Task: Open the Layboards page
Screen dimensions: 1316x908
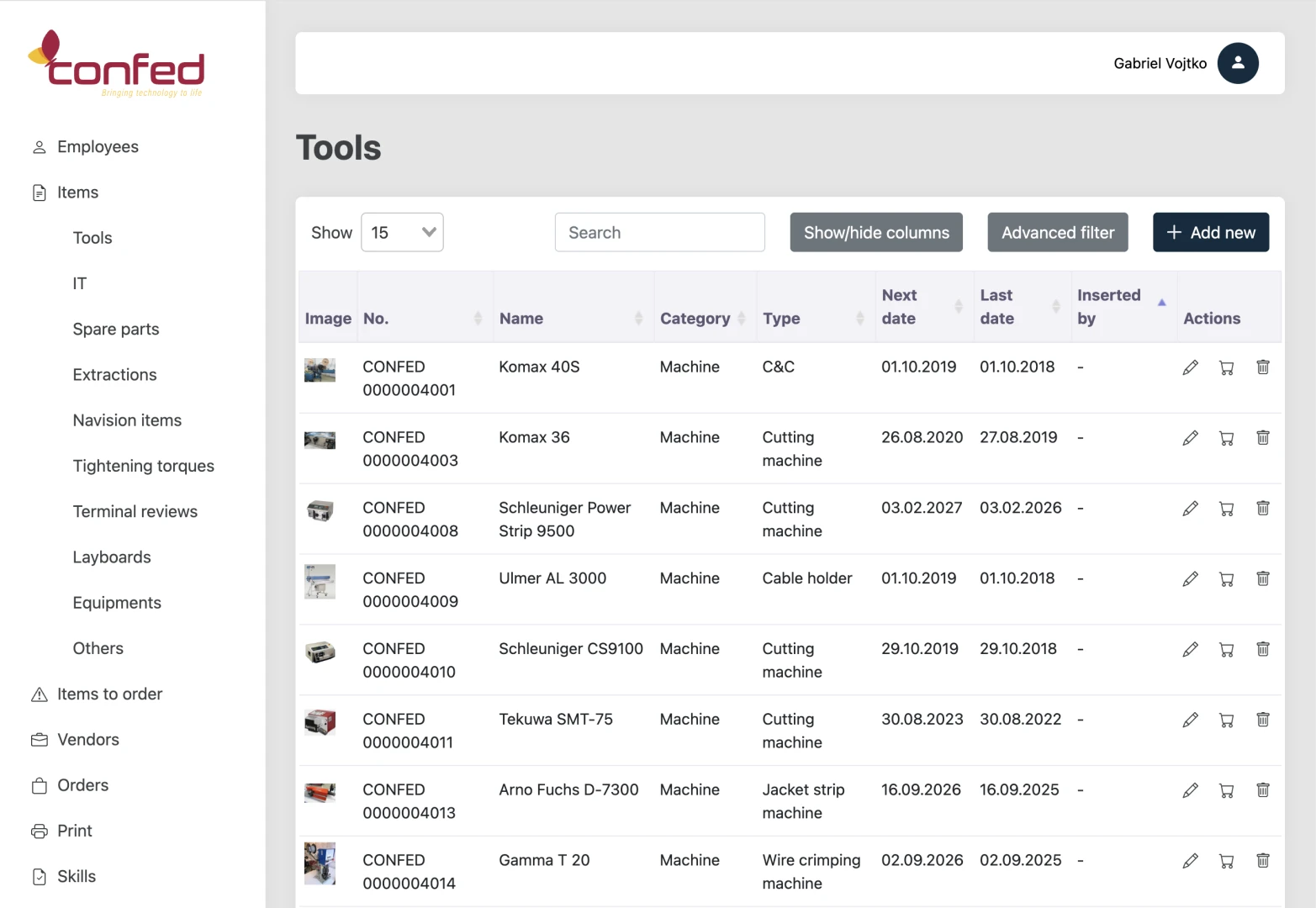Action: pos(112,557)
